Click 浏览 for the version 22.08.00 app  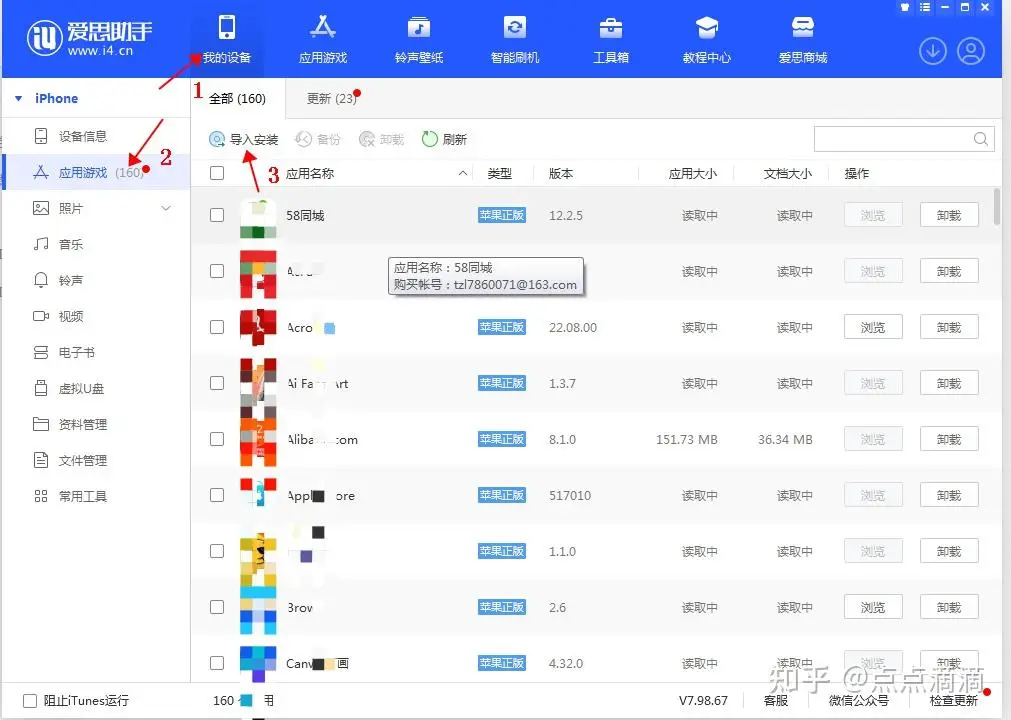click(x=873, y=327)
